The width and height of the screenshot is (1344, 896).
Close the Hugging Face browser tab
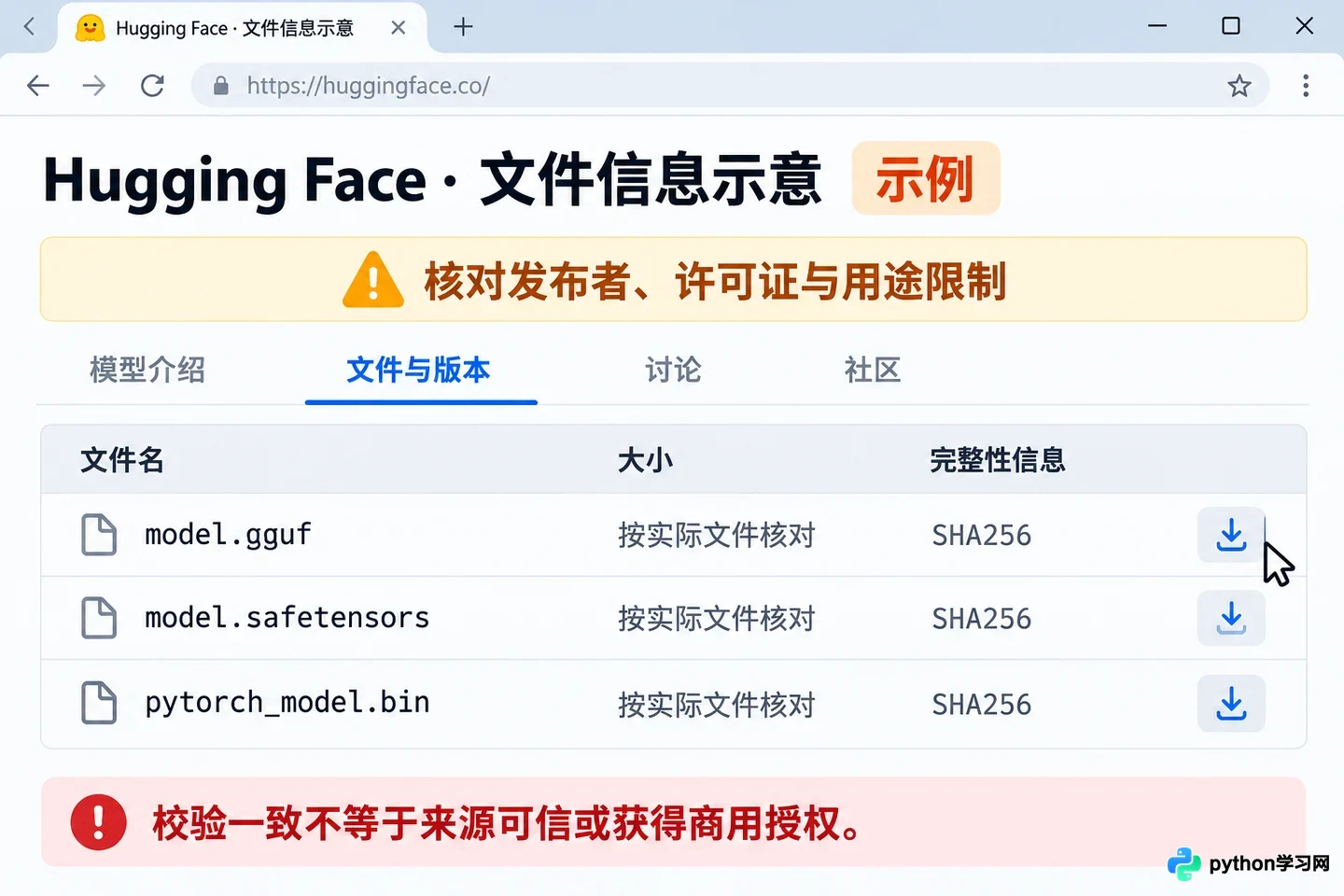399,28
